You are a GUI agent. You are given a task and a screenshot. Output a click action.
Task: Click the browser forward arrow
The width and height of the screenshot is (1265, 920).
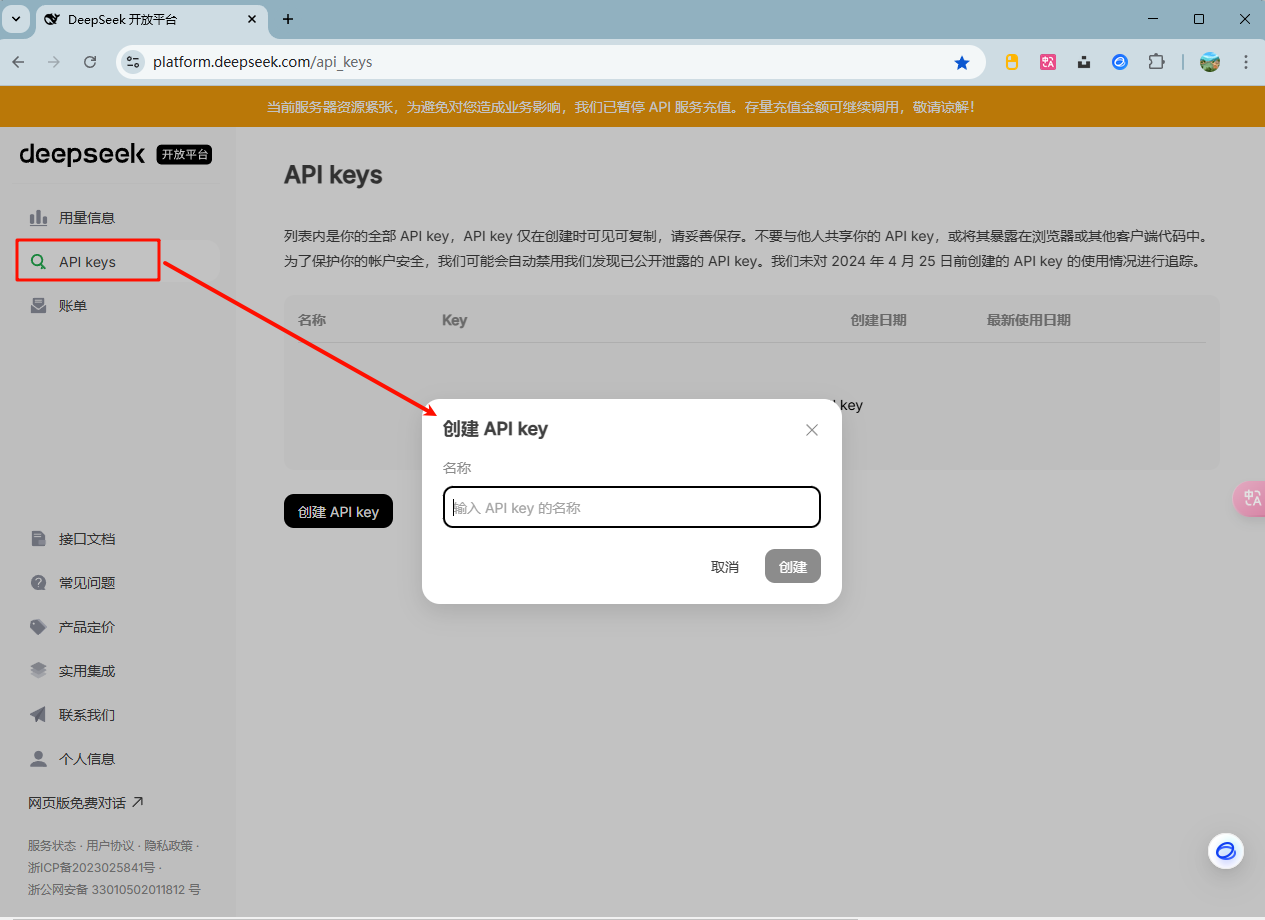click(54, 62)
